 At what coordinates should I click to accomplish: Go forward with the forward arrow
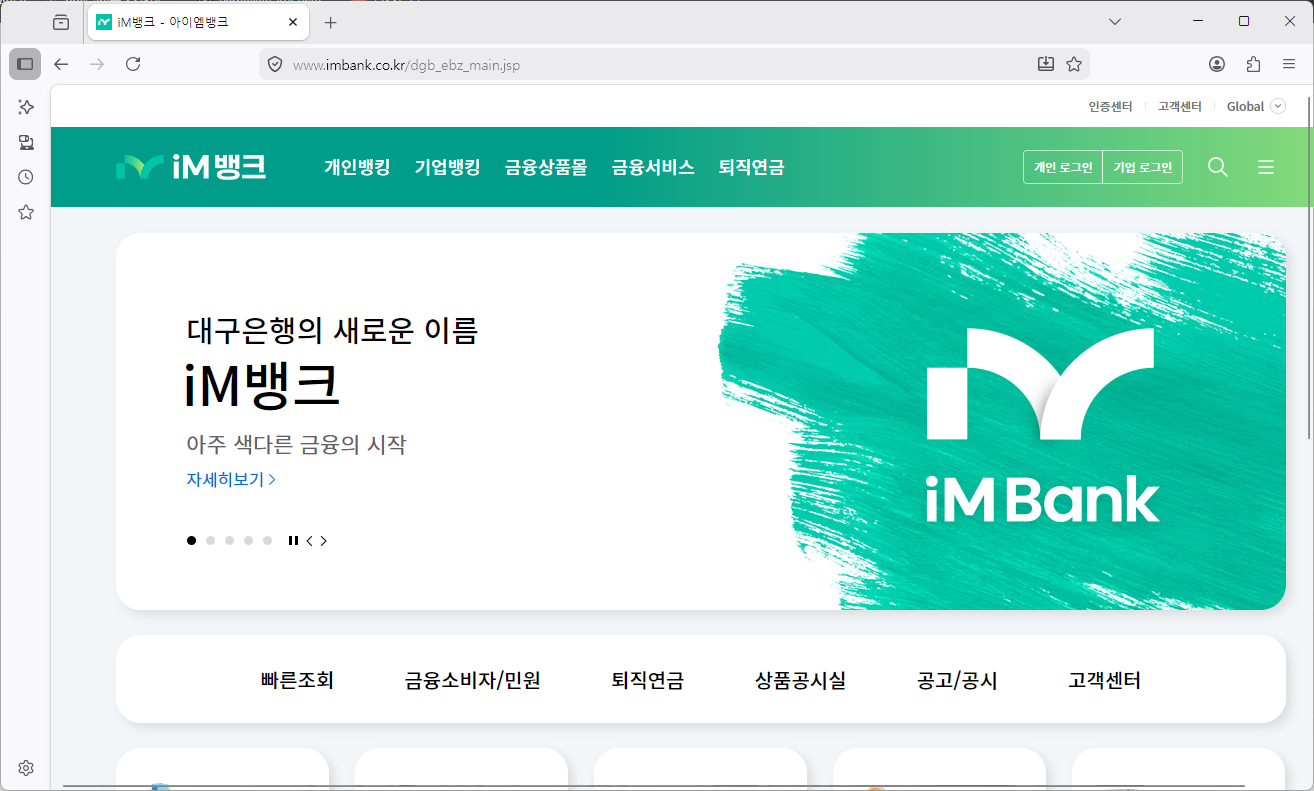coord(97,64)
